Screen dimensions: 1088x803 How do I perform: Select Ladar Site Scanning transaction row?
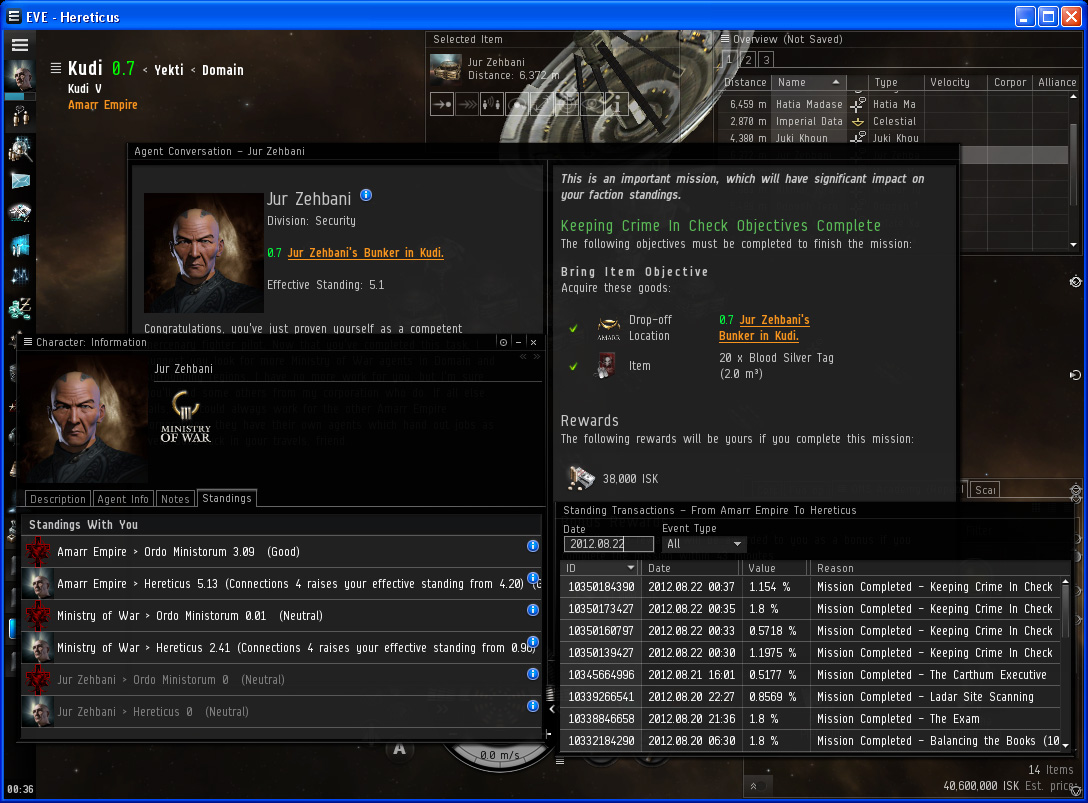click(810, 697)
